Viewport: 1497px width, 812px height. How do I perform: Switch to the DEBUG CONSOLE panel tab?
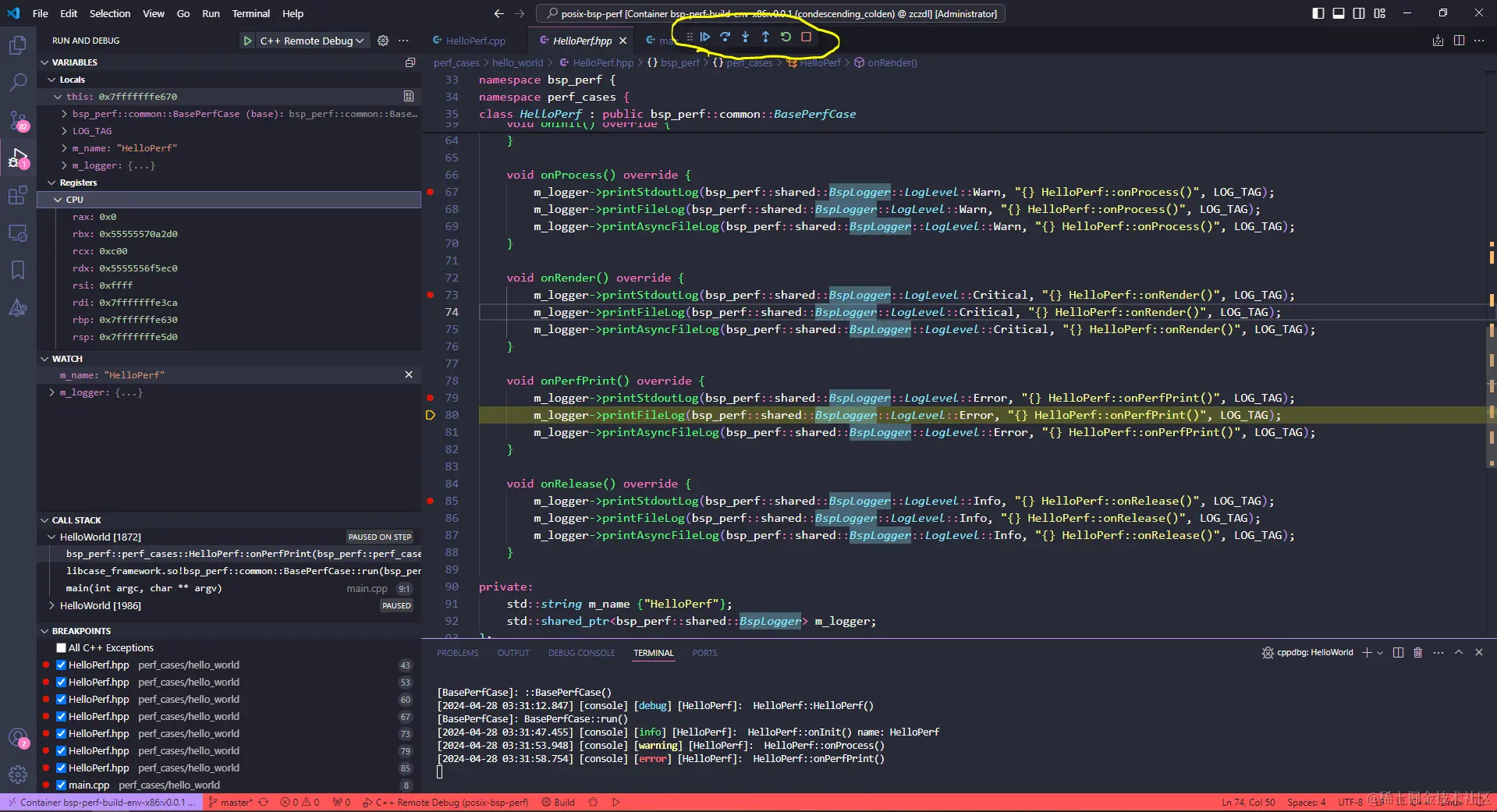581,653
